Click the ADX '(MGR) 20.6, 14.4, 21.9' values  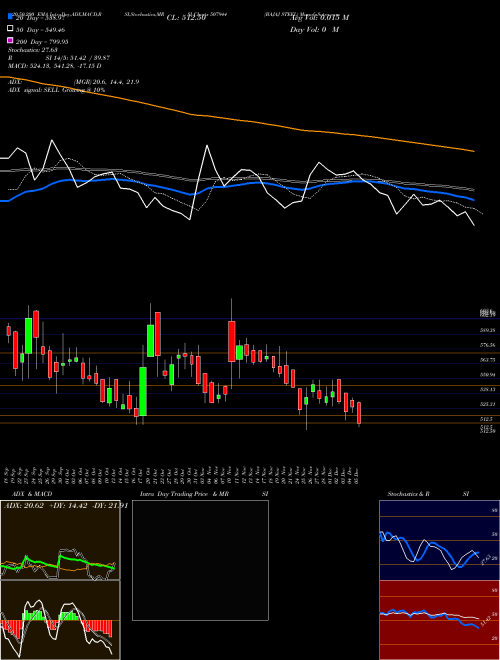[x=106, y=82]
